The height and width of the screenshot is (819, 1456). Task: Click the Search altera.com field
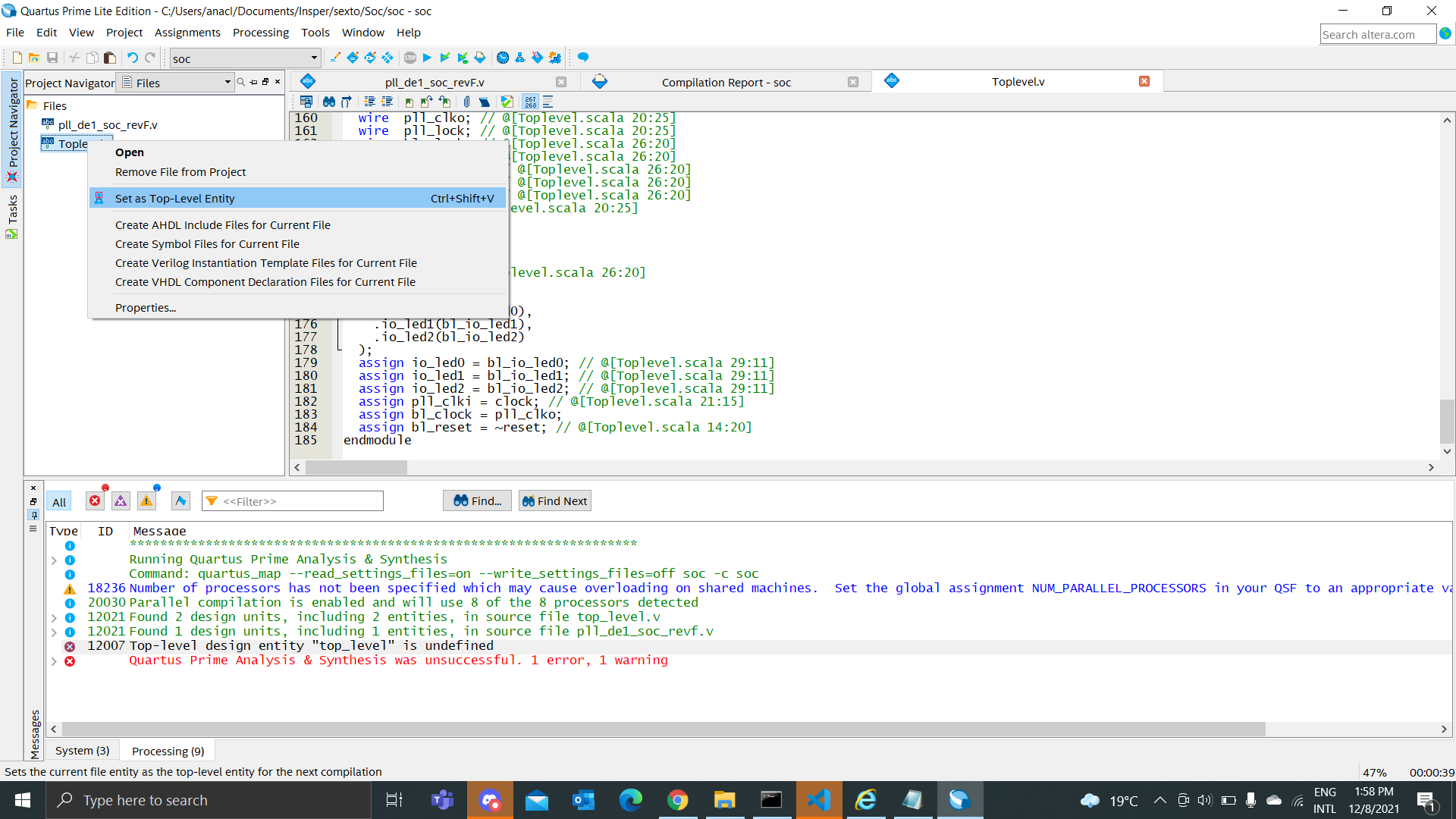tap(1377, 34)
